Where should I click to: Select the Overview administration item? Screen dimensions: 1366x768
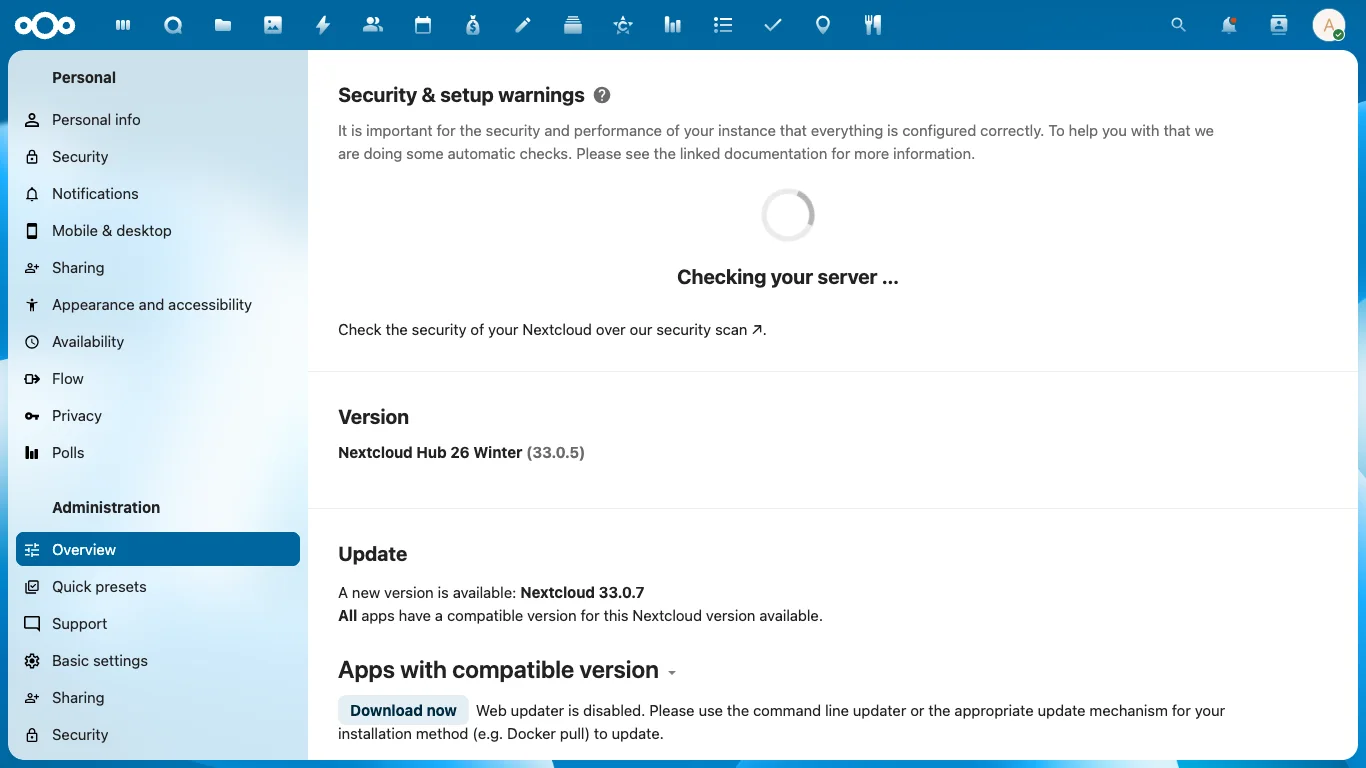point(158,550)
